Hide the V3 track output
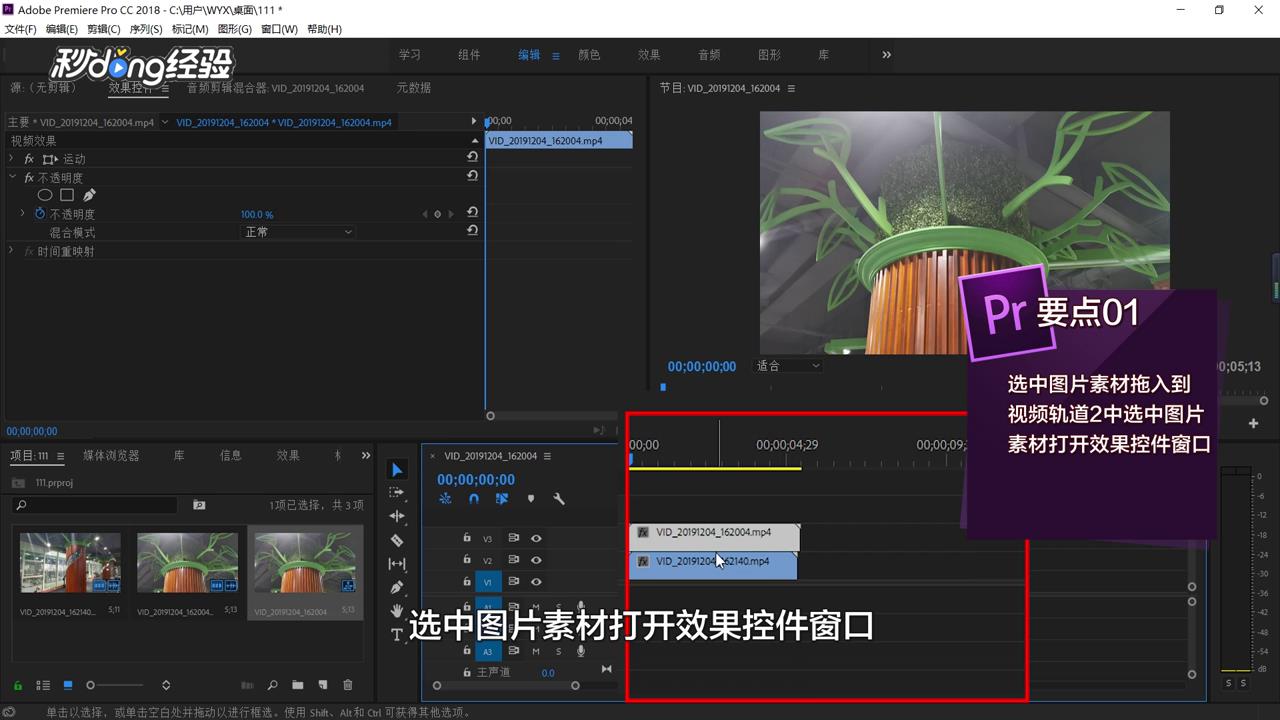 (x=536, y=538)
